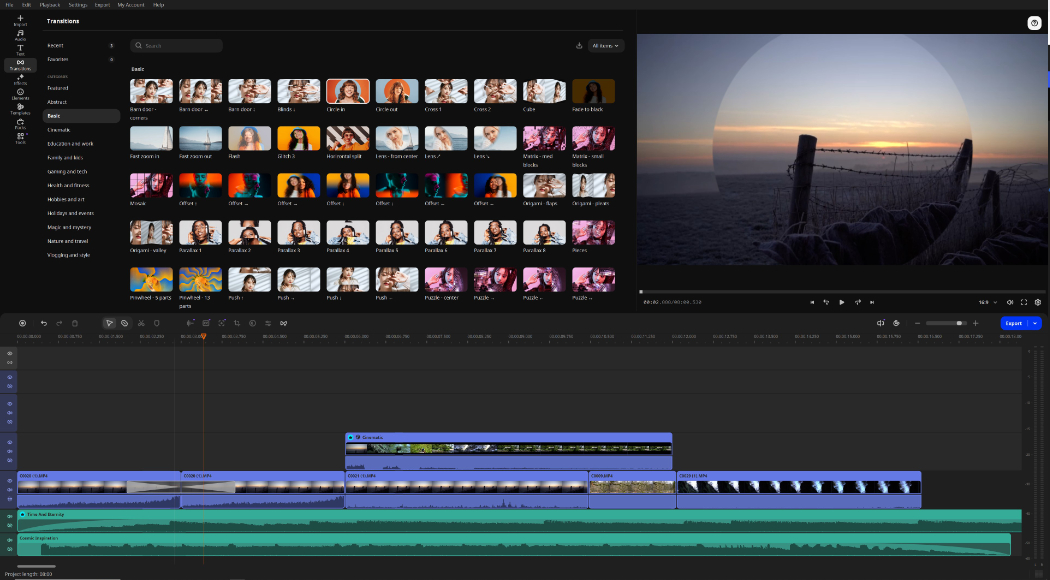Open the Tools panel in the sidebar
Image resolution: width=1050 pixels, height=580 pixels.
(x=20, y=137)
